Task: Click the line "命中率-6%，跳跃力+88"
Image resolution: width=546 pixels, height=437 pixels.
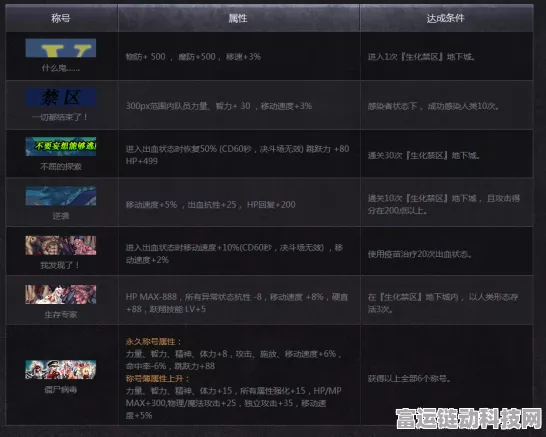Action: pyautogui.click(x=170, y=366)
